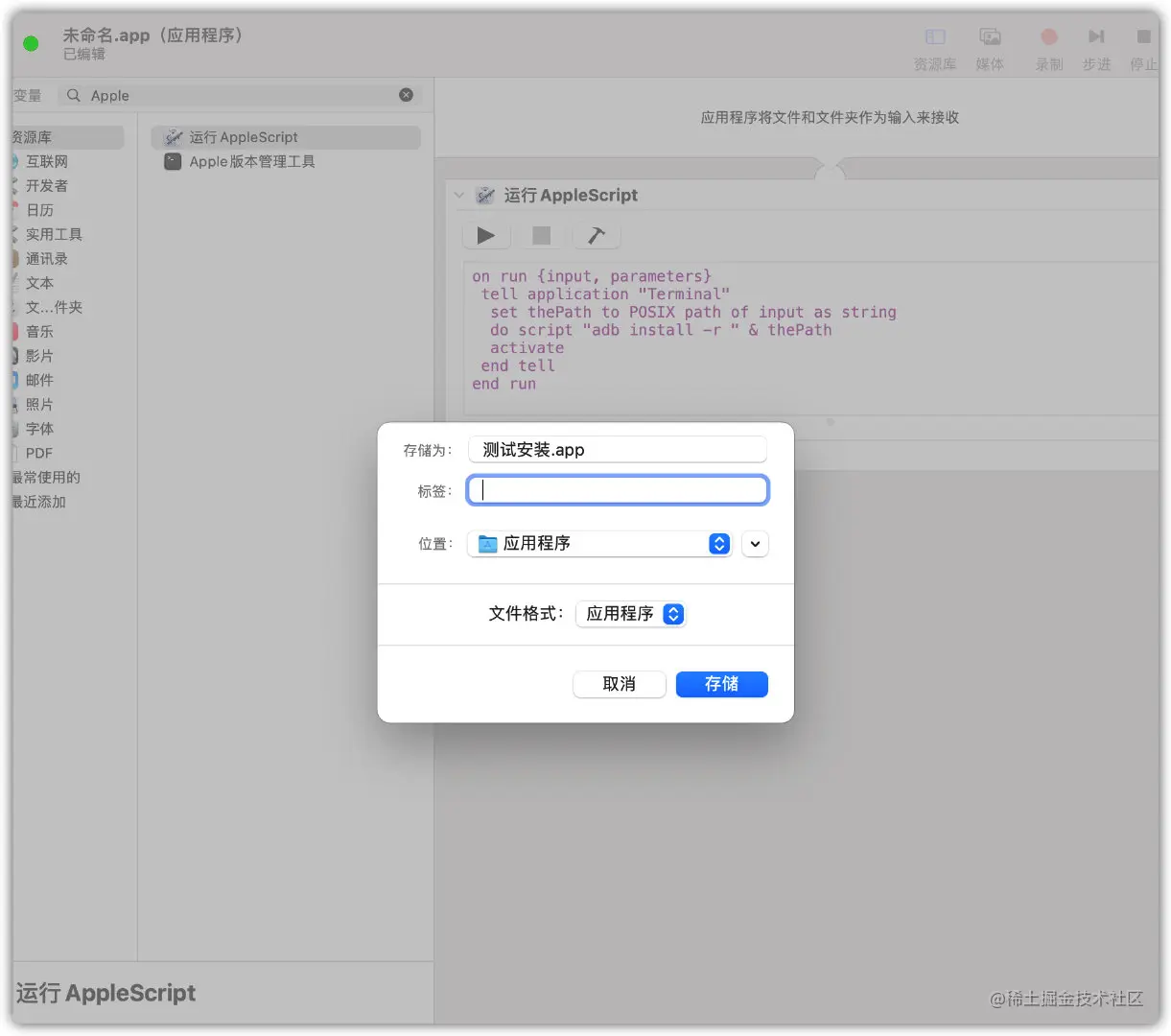The image size is (1171, 1036).
Task: Select the 日历 category
Action: (39, 210)
